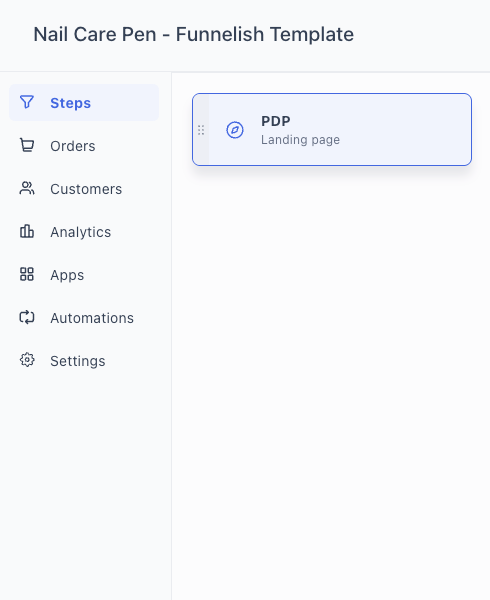
Task: Open the Customers list
Action: pyautogui.click(x=86, y=189)
